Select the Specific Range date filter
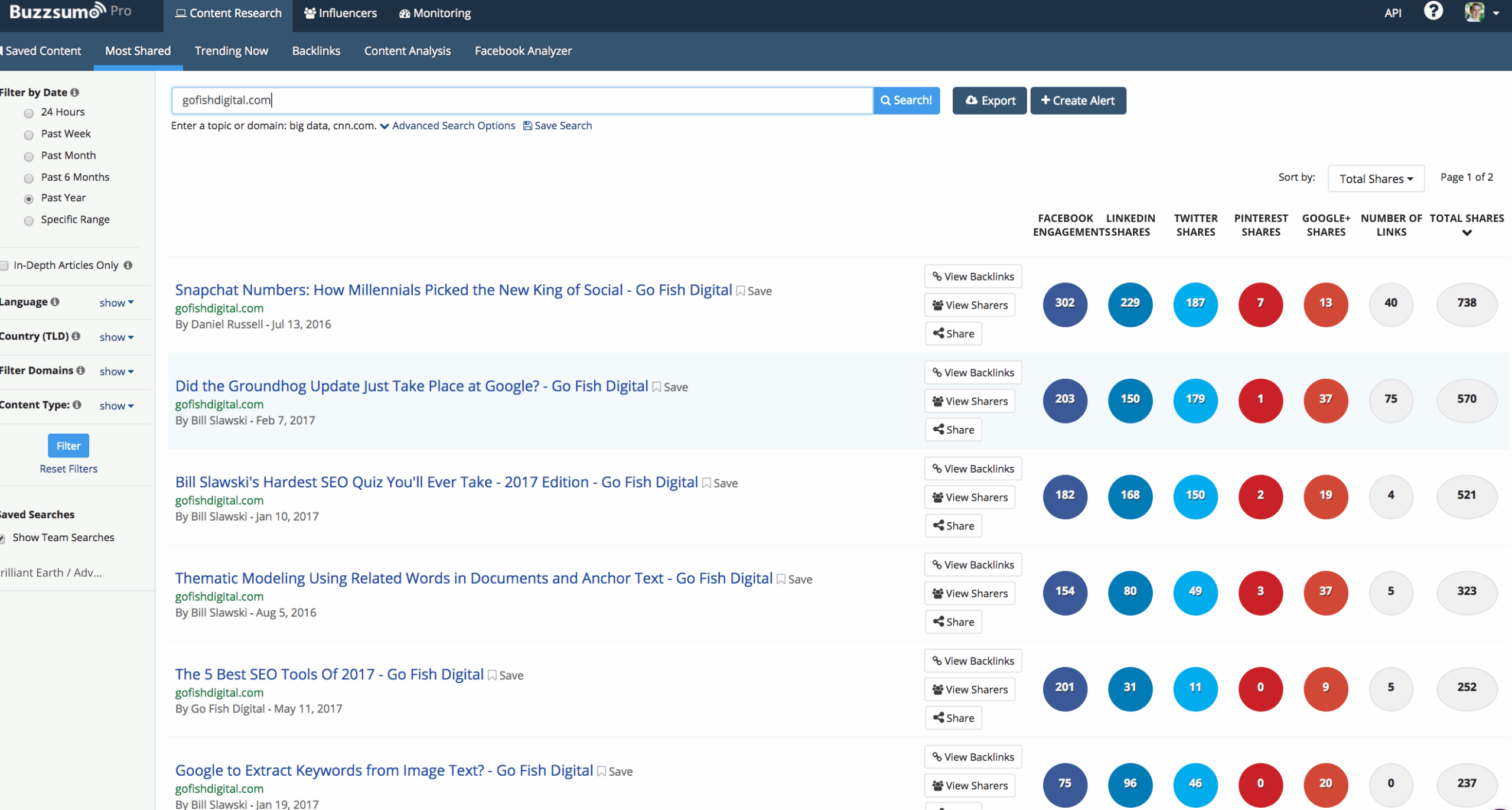This screenshot has height=810, width=1512. pyautogui.click(x=28, y=221)
